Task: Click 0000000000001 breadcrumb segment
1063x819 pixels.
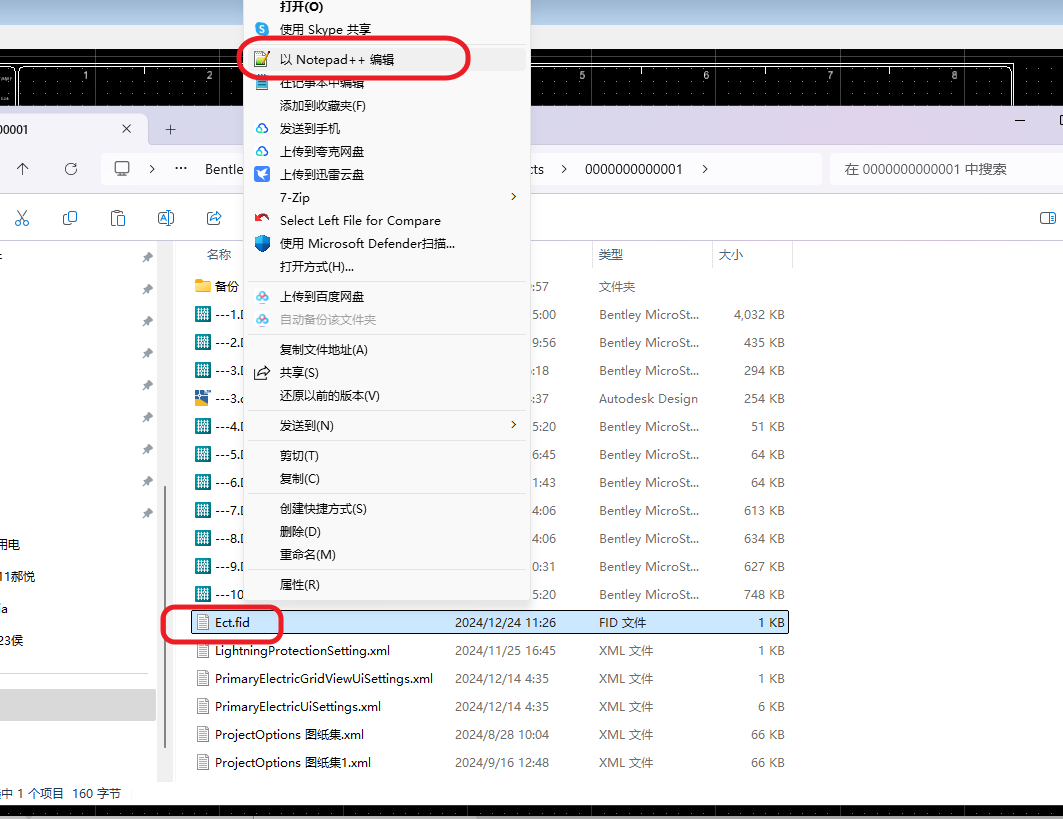Action: coord(633,169)
